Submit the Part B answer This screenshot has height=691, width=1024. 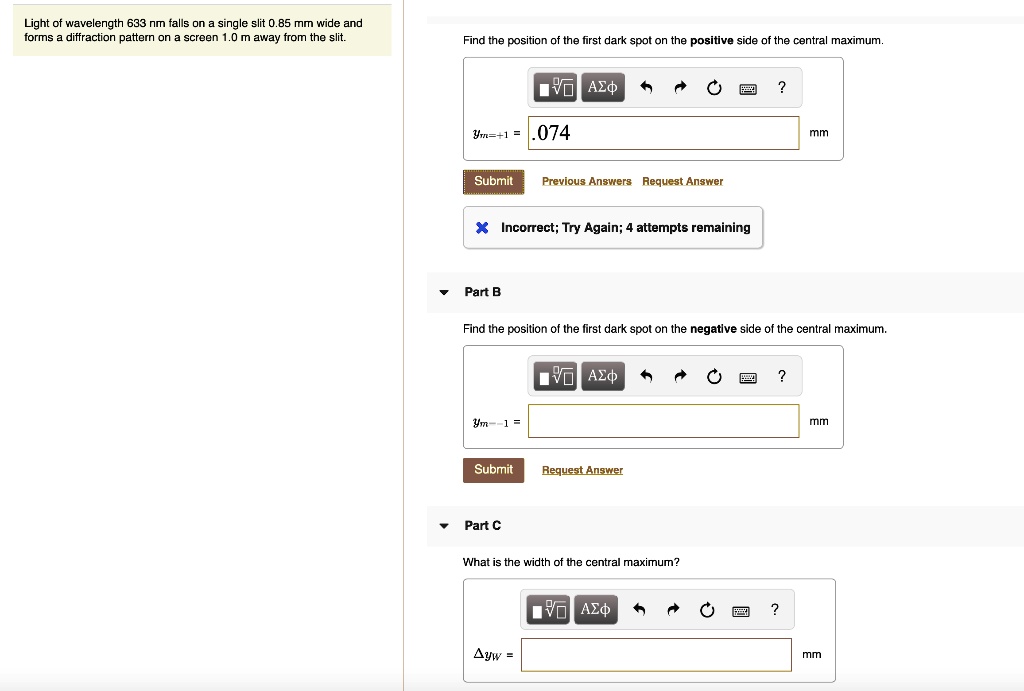click(494, 470)
